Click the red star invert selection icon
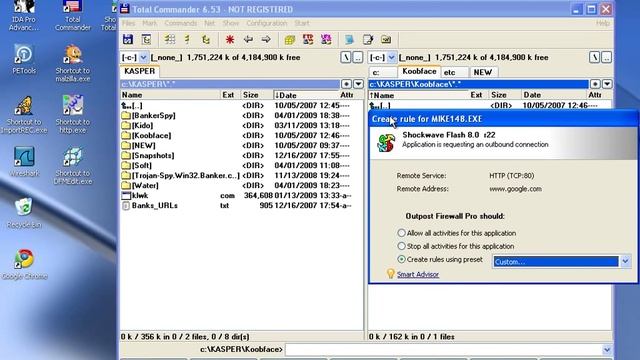The image size is (640, 360). (230, 39)
